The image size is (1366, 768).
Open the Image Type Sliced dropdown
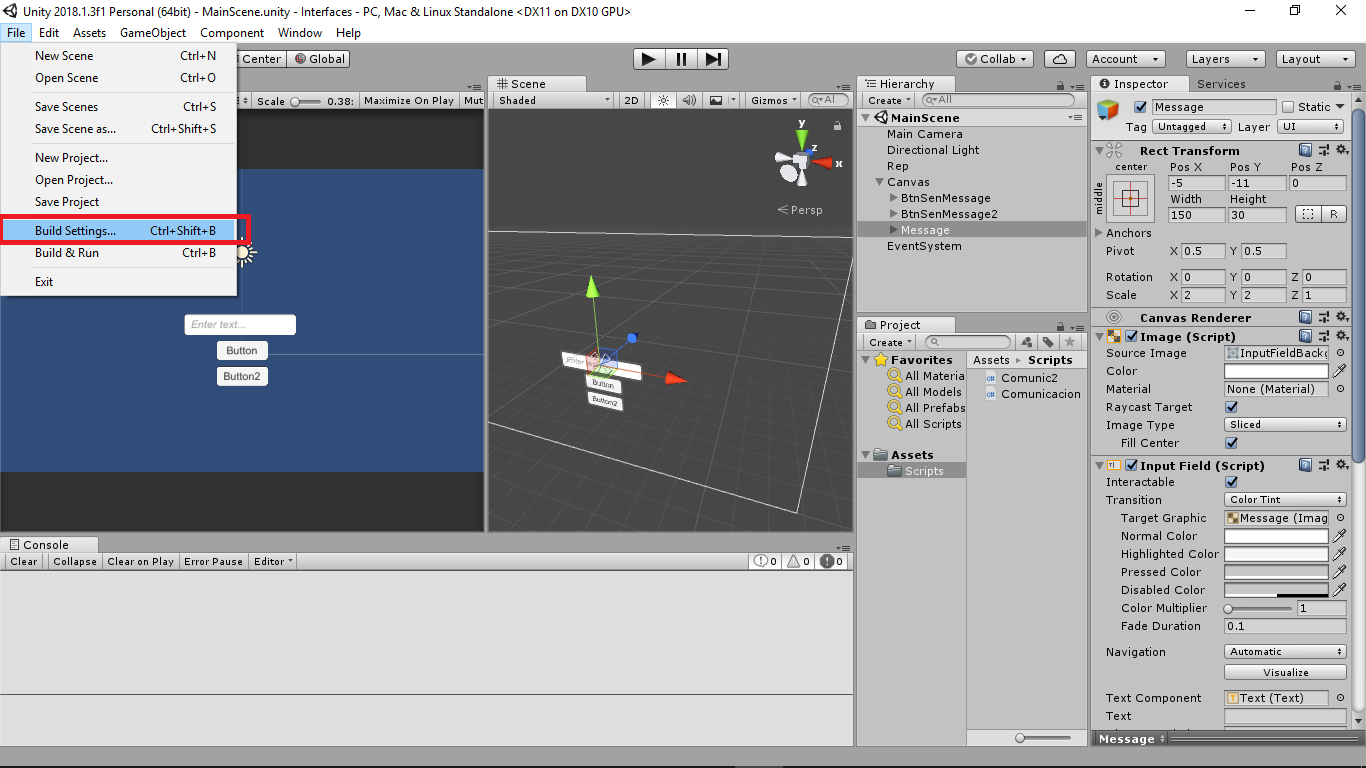1285,425
